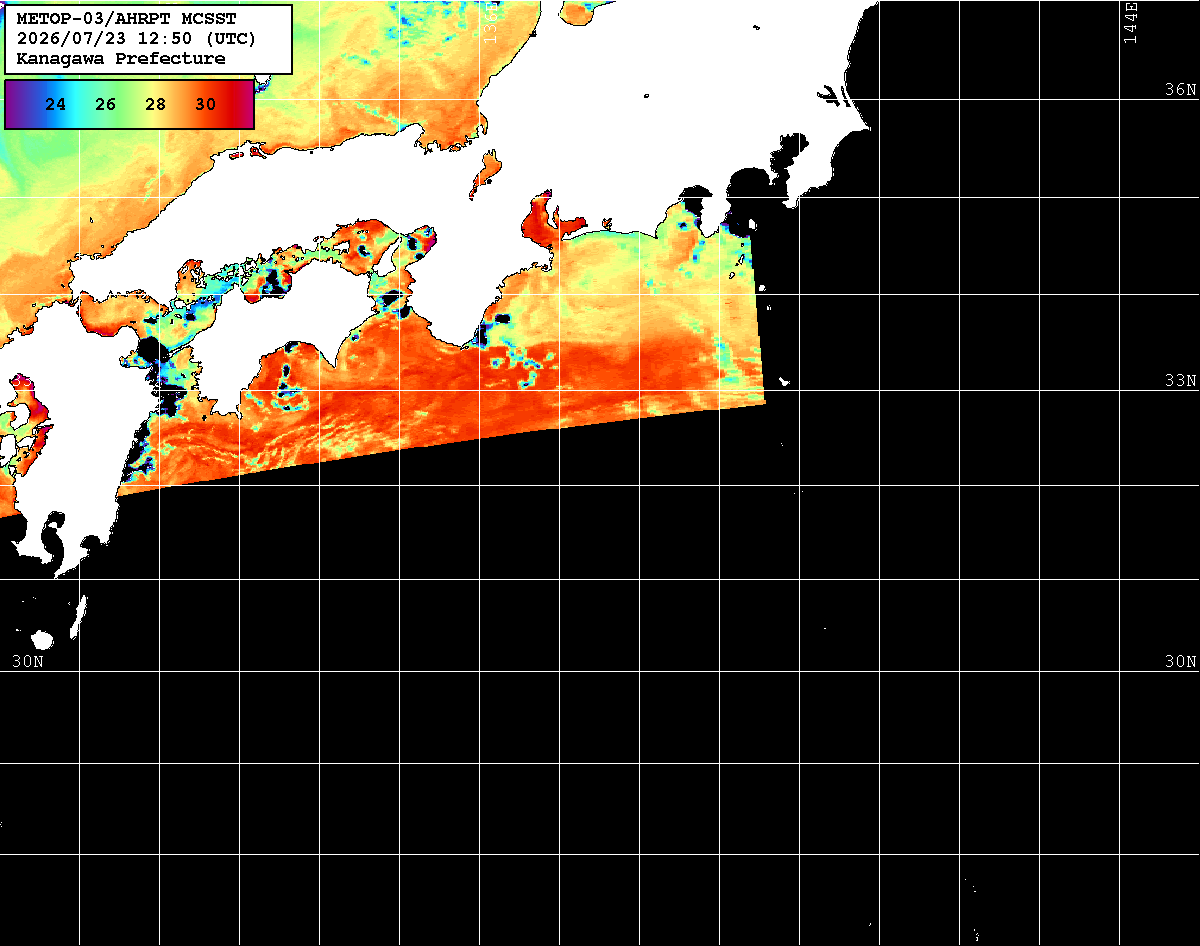Pick the purple end of the color scale
The width and height of the screenshot is (1200, 946).
[14, 104]
